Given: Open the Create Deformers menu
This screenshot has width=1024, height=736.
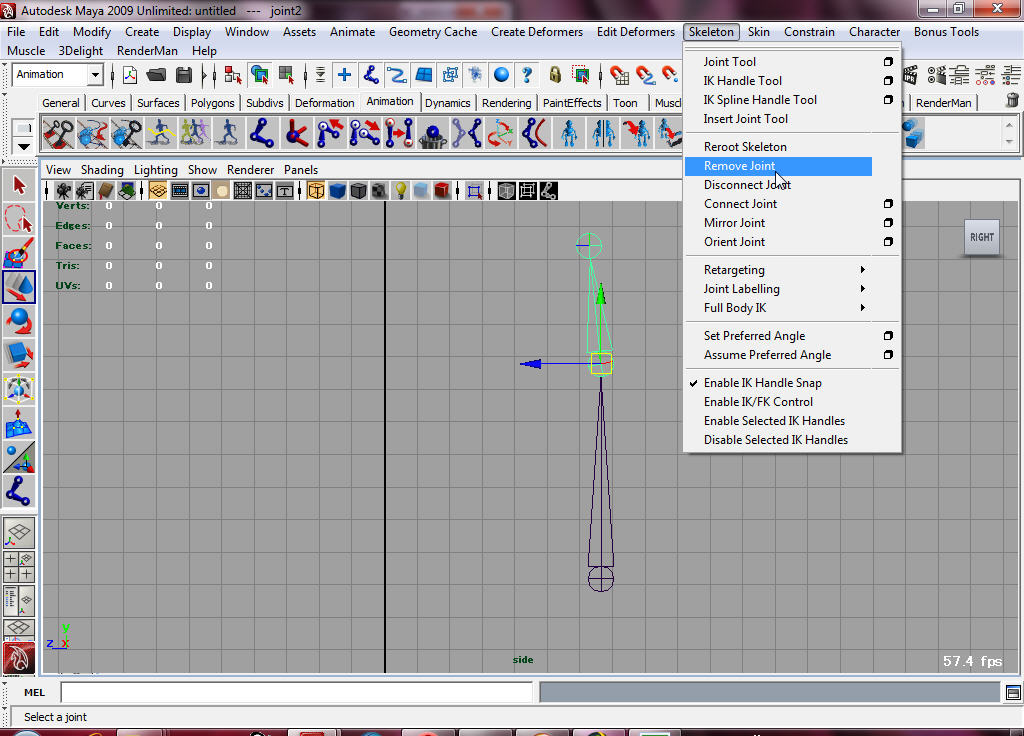Looking at the screenshot, I should (537, 32).
